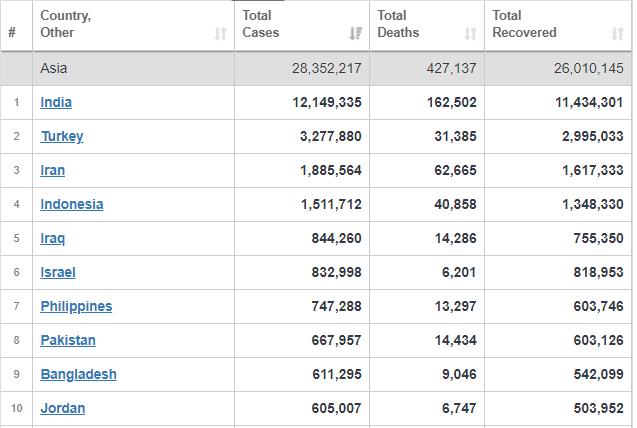
Task: Select Philippines recovered value 603,746
Action: (x=598, y=306)
